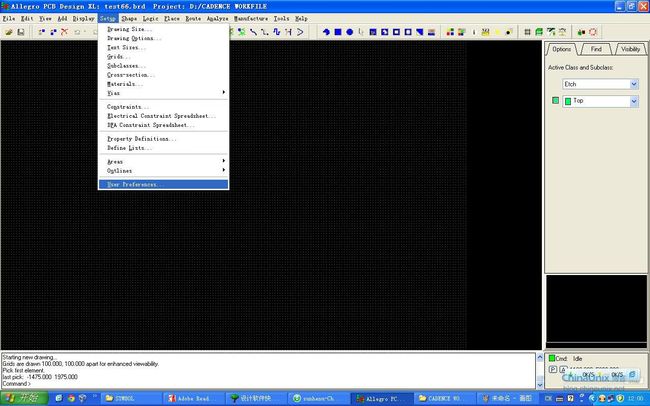
Task: Open Materials menu entry
Action: [163, 84]
